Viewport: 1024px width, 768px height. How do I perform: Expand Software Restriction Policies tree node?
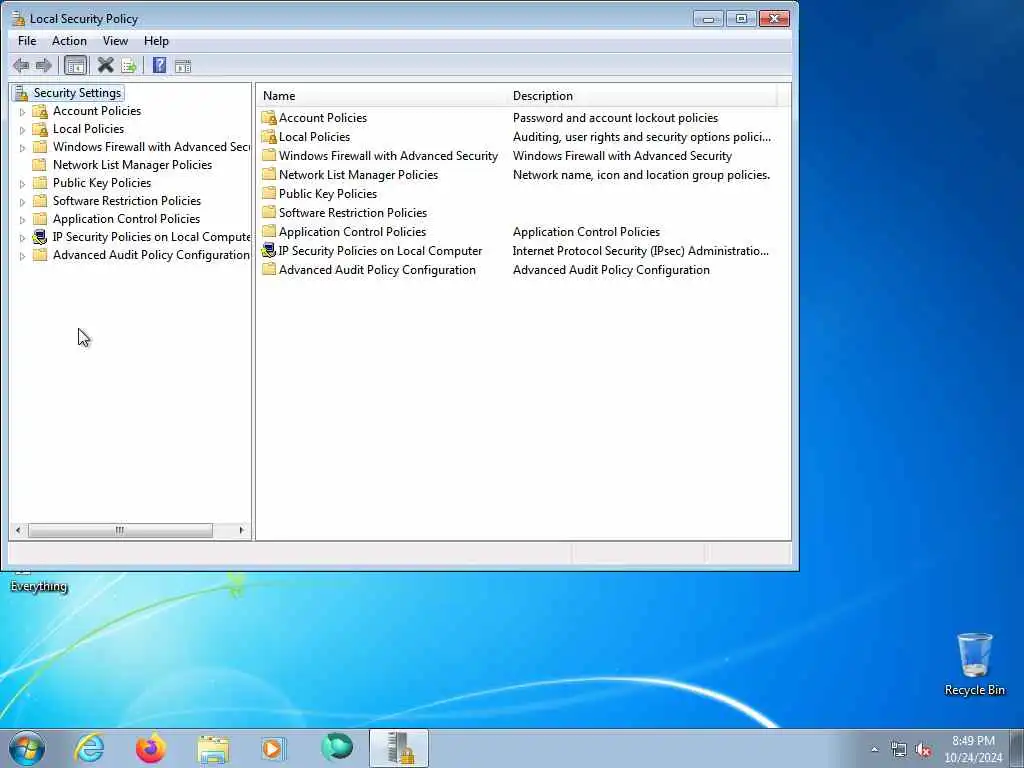pyautogui.click(x=22, y=202)
